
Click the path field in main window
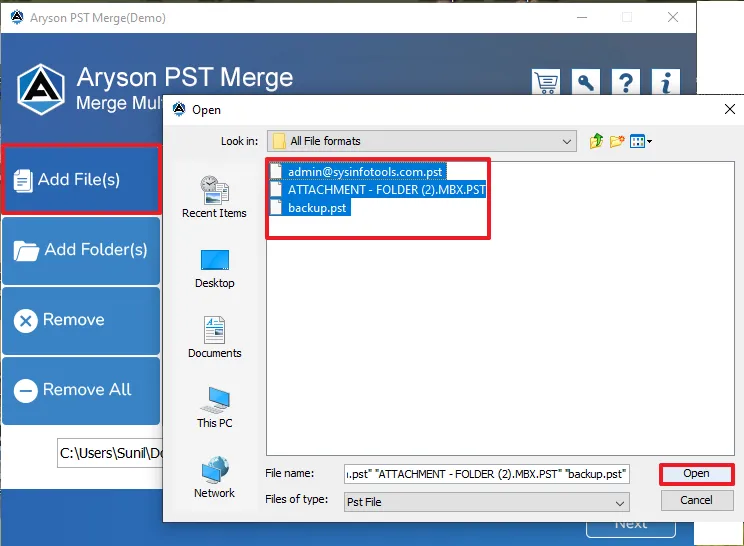110,453
